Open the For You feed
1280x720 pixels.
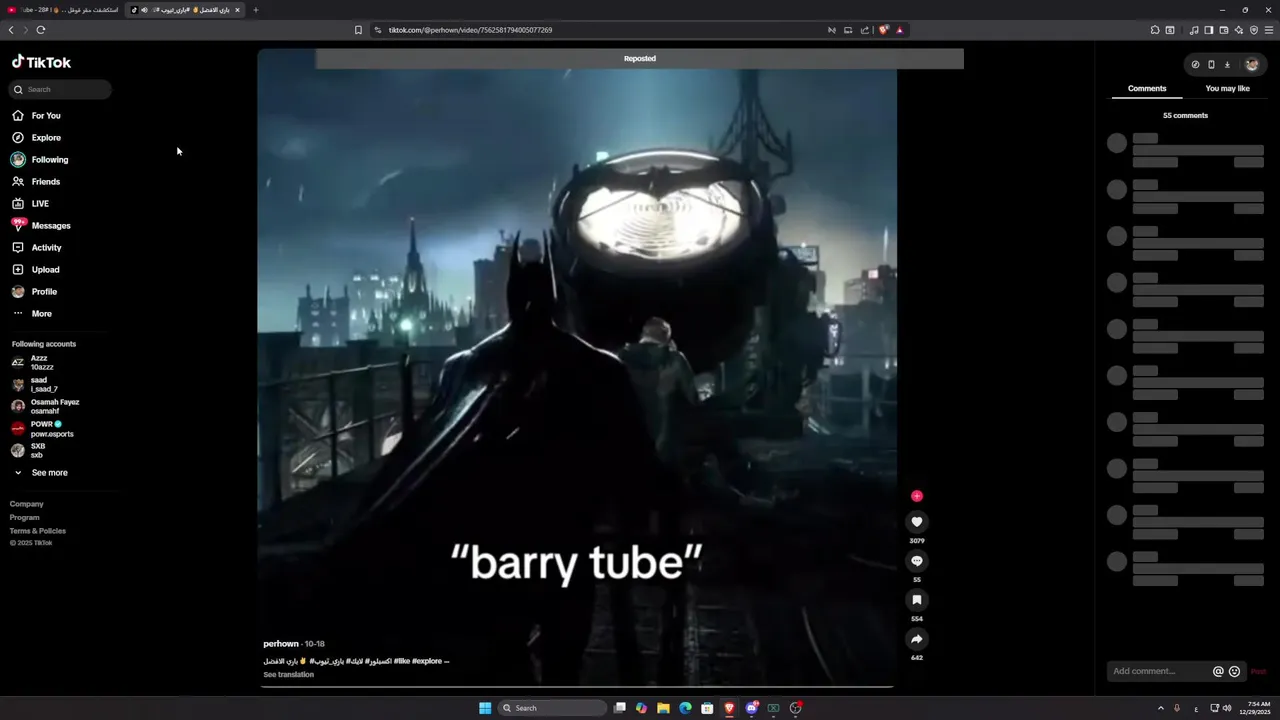(x=36, y=116)
